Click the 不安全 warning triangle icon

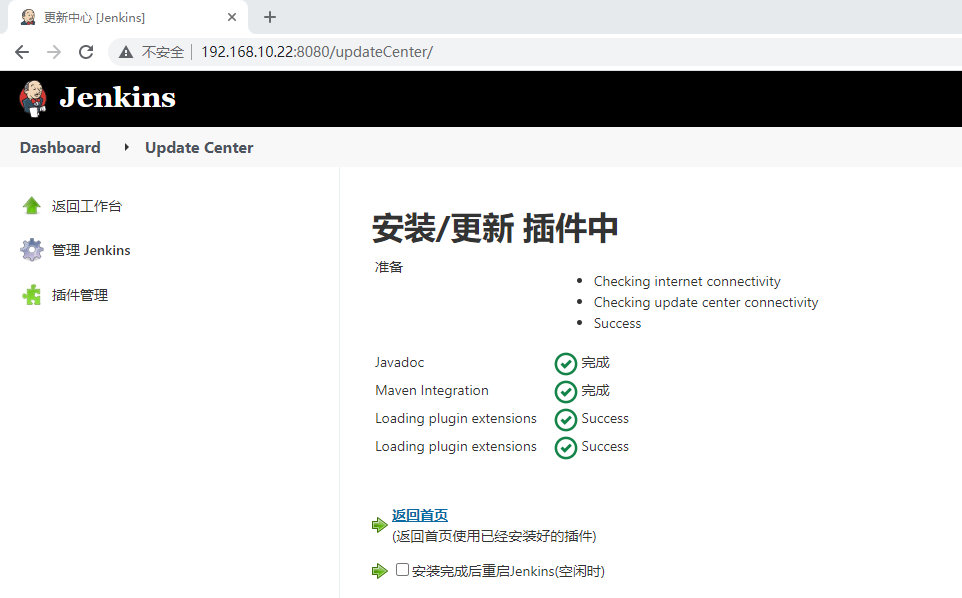coord(126,52)
